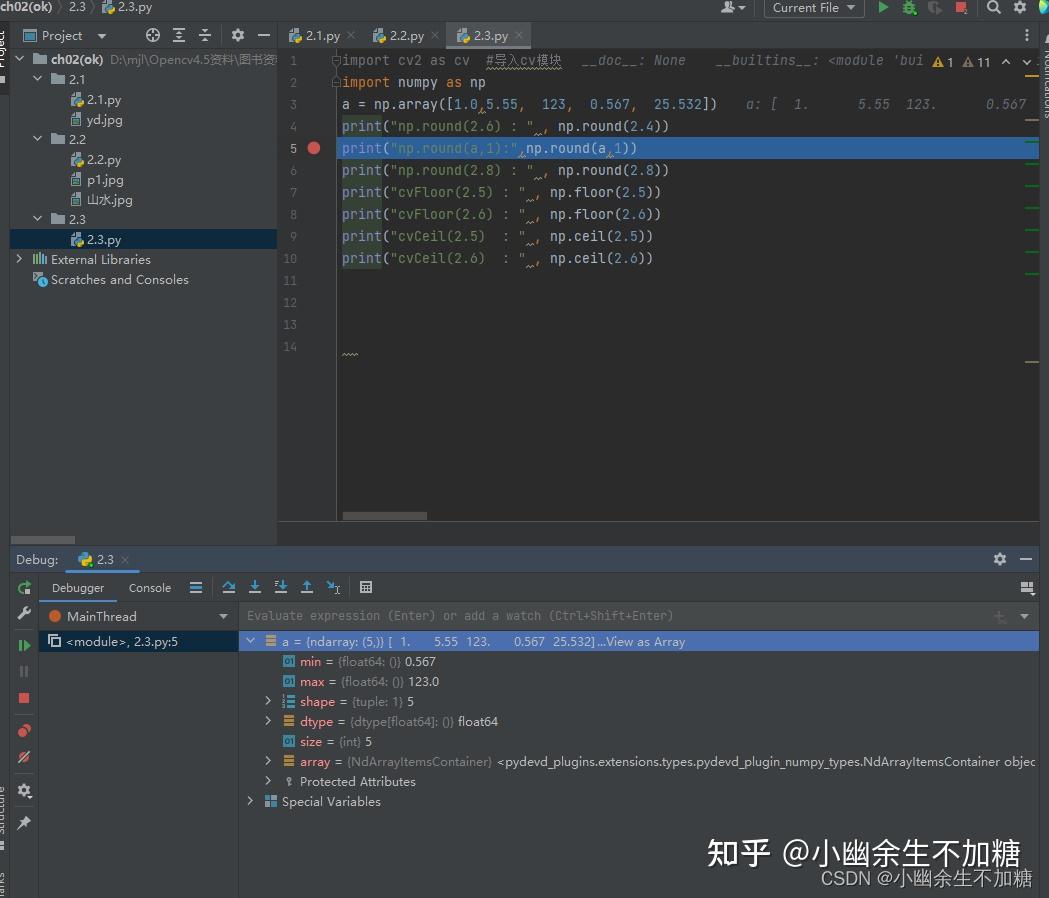Viewport: 1049px width, 898px height.
Task: Collapse the 2.2 folder in Project tree
Action: pyautogui.click(x=37, y=139)
